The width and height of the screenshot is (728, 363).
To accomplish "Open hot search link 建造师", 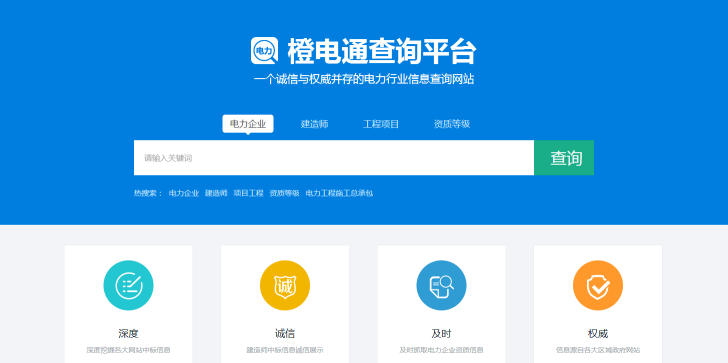I will coord(216,193).
